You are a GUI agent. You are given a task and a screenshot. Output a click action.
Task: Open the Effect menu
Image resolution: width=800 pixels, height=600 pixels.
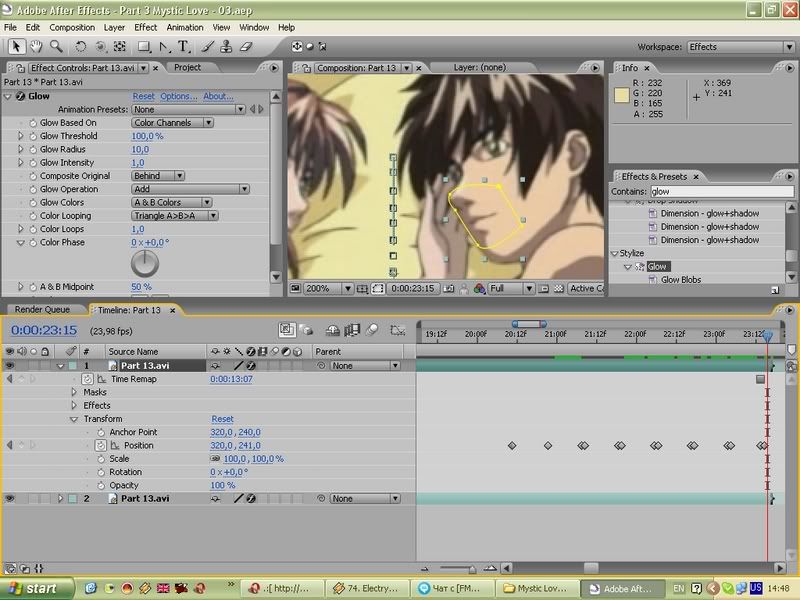point(145,28)
